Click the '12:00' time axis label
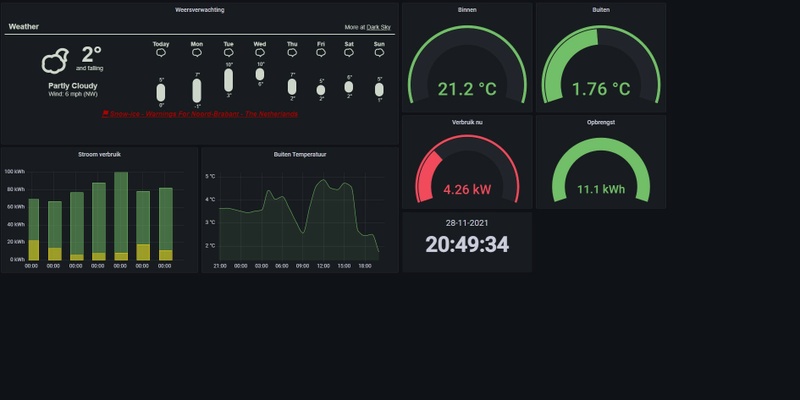The image size is (800, 400). click(x=323, y=266)
